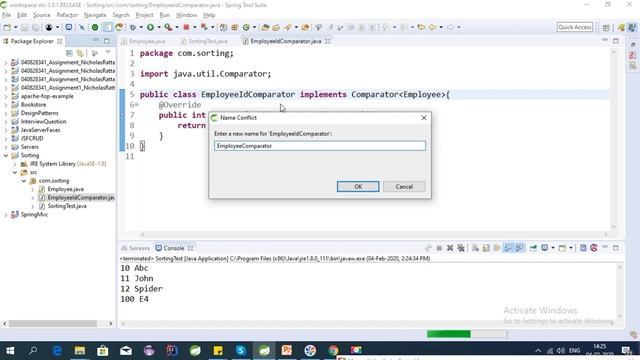Click the Package Explorer horizontal scrollbar
The height and width of the screenshot is (360, 640).
[x=53, y=323]
